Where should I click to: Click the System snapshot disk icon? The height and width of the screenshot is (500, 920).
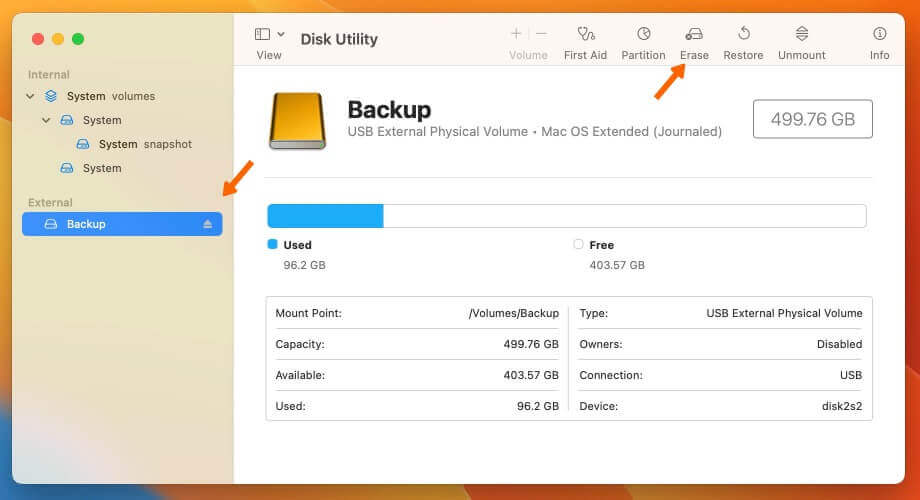coord(83,144)
